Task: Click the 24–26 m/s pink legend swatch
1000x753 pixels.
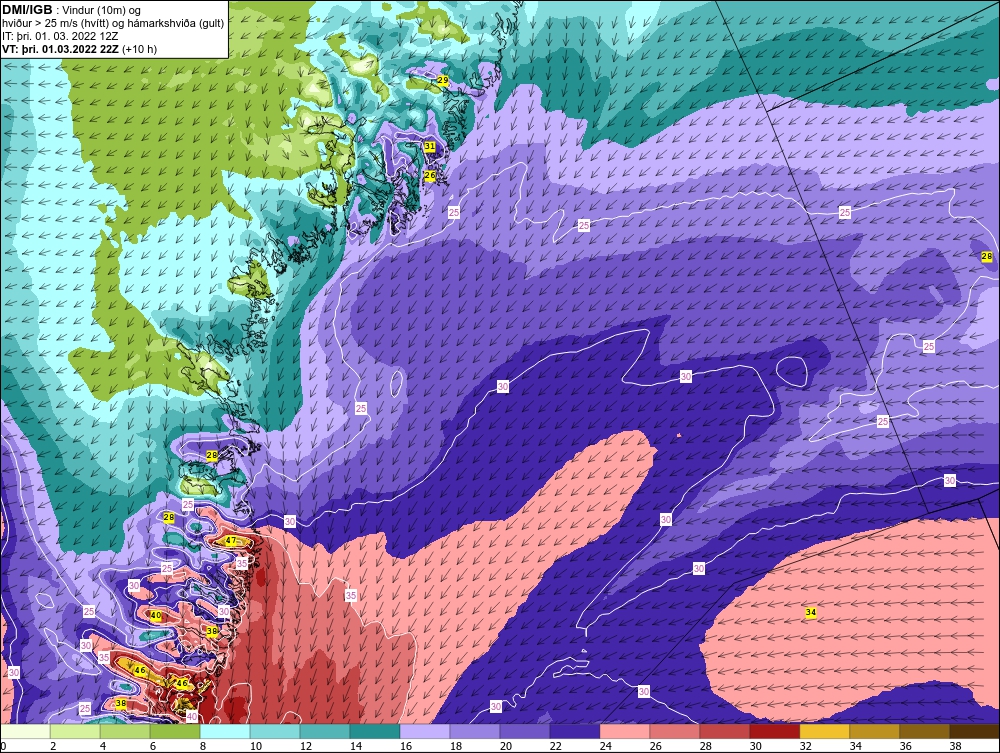Action: point(625,731)
